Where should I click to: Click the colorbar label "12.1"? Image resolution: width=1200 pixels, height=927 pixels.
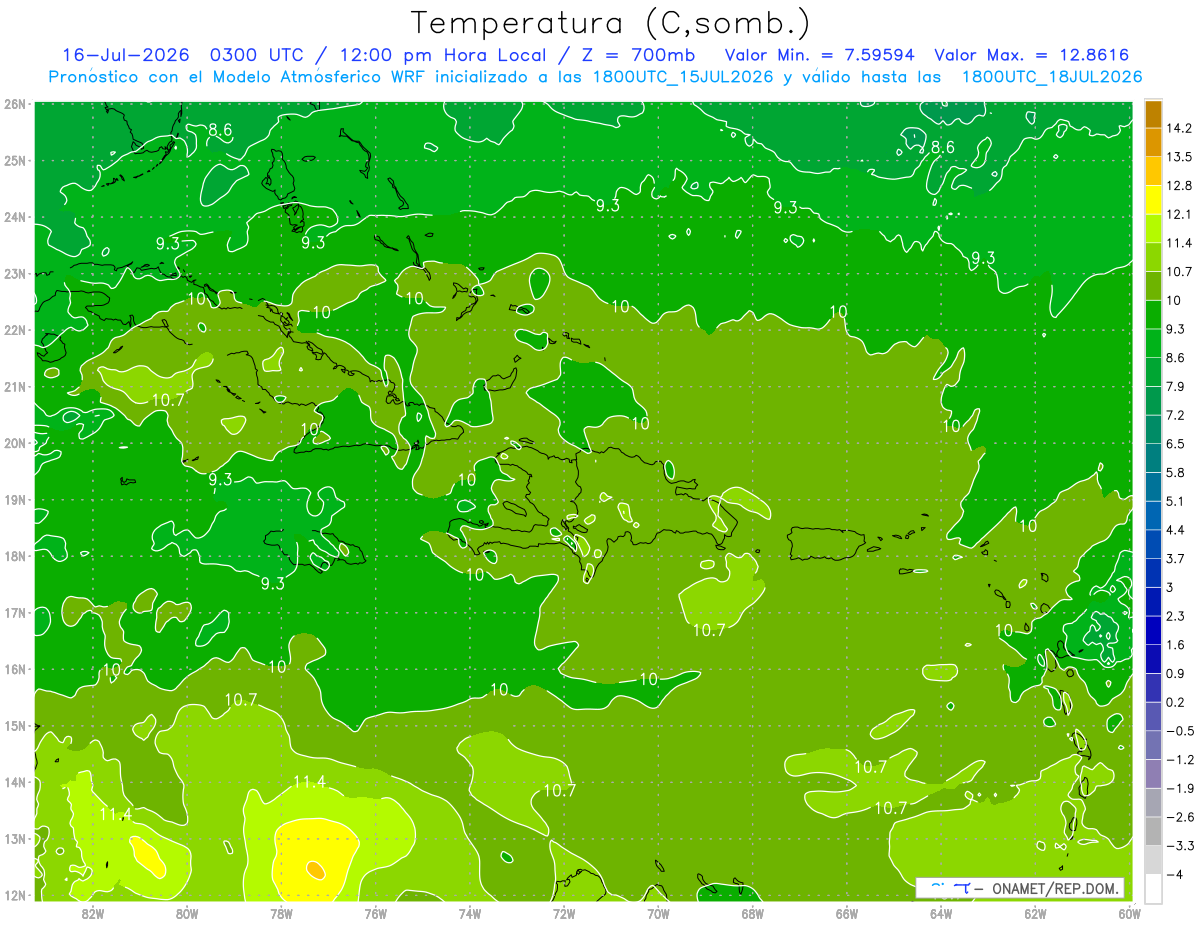point(1180,214)
